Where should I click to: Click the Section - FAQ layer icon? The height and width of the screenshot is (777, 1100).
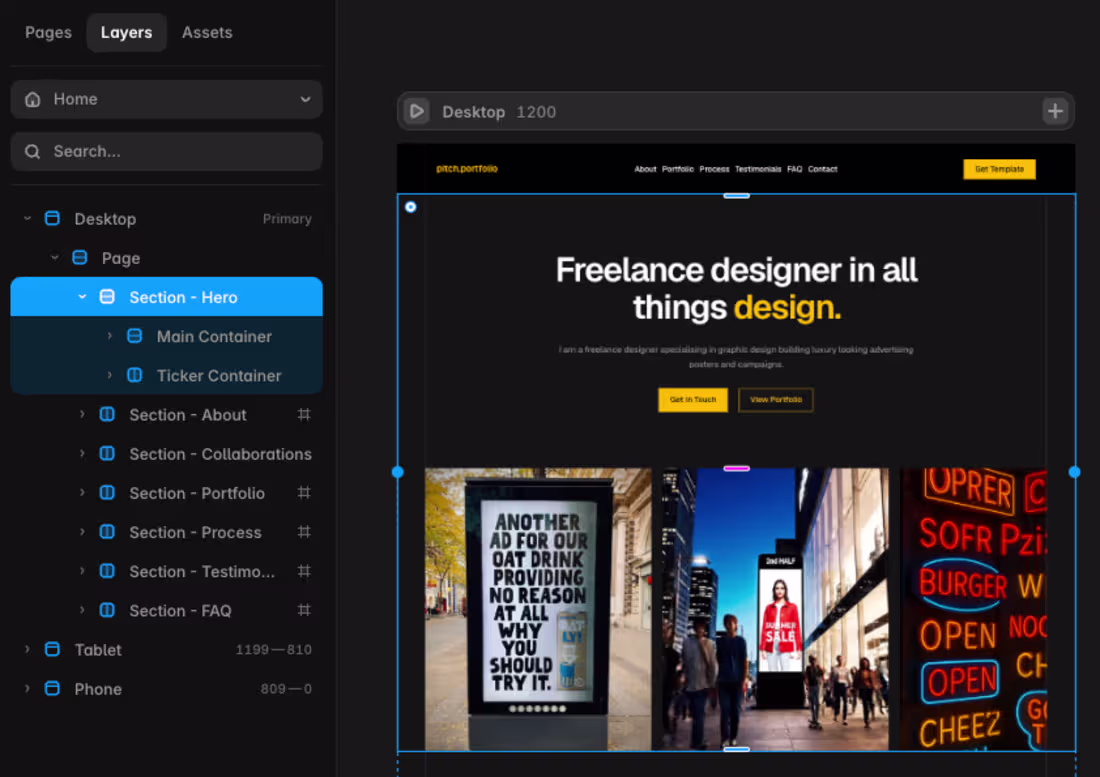coord(107,611)
